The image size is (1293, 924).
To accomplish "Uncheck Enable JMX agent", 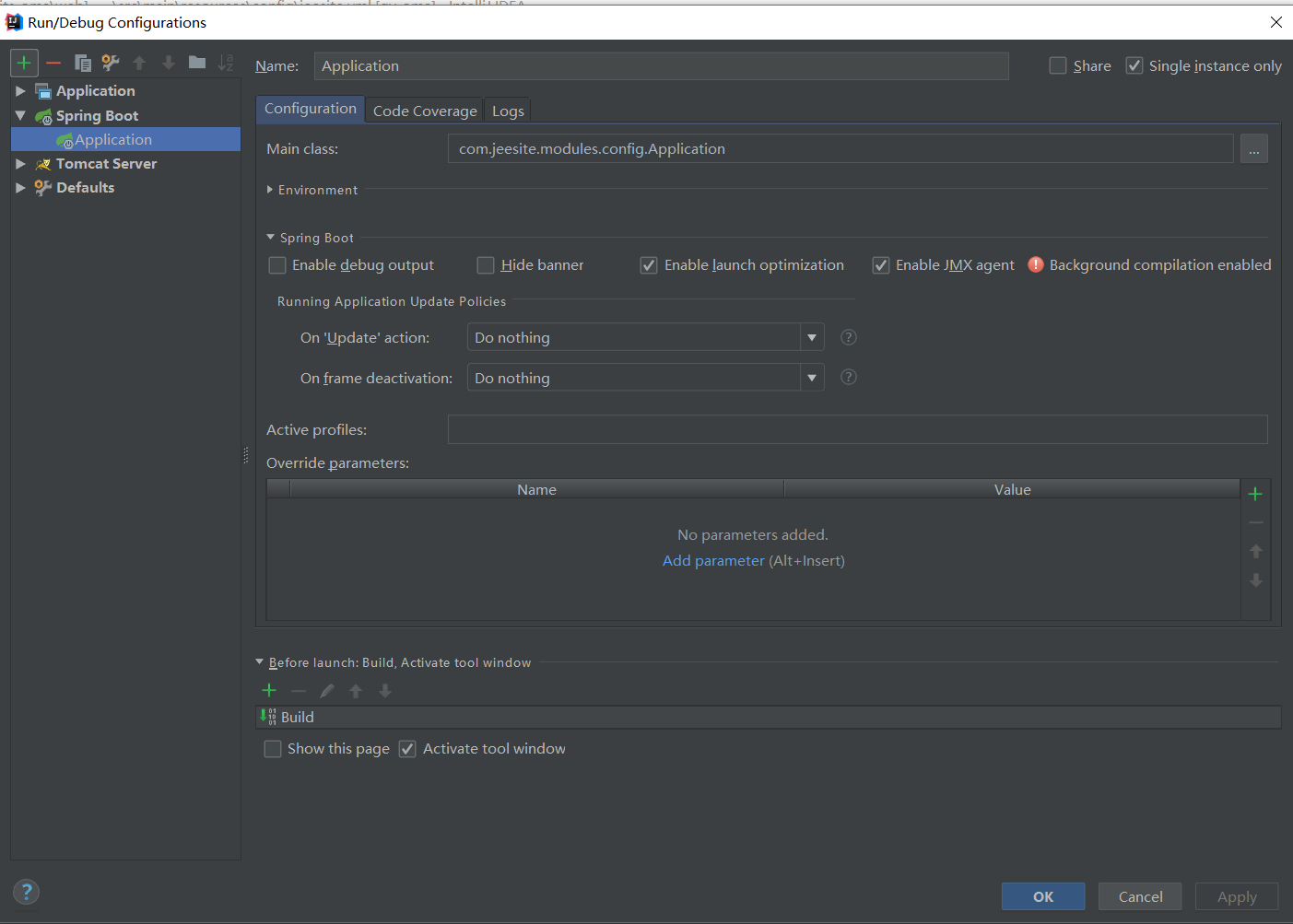I will 881,265.
